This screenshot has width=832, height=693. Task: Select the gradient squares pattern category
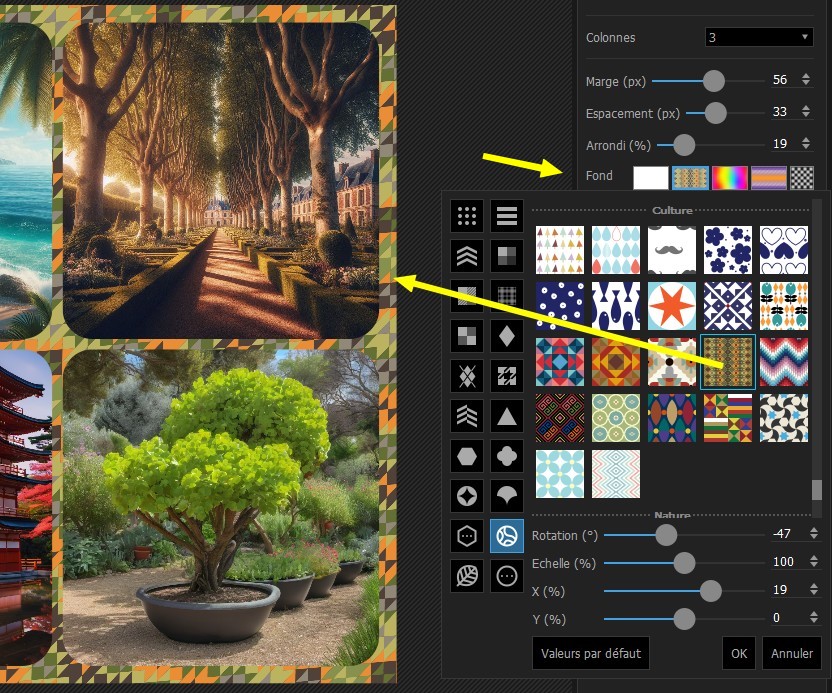pos(507,256)
